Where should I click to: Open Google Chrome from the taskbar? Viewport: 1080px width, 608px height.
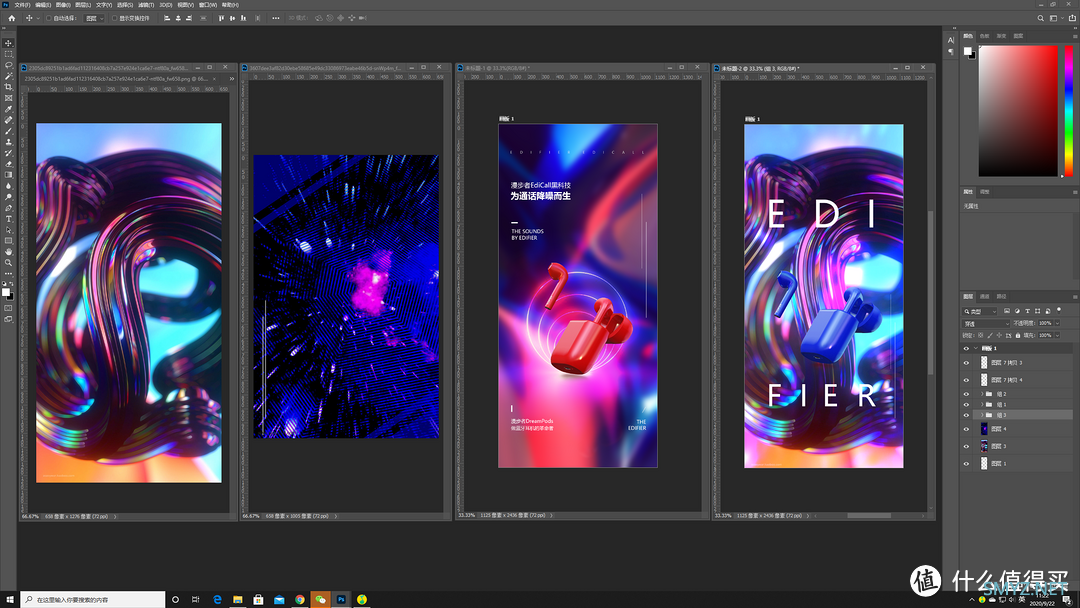pos(300,600)
